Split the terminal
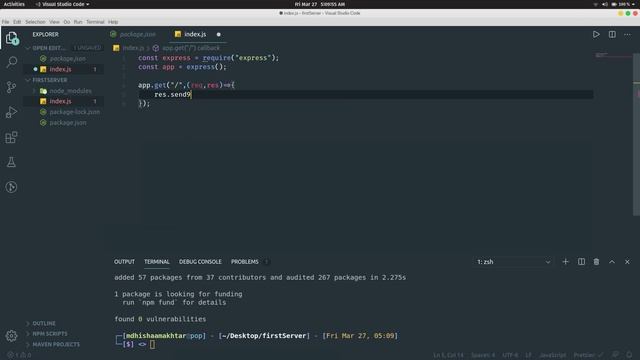The height and width of the screenshot is (360, 640). click(x=581, y=262)
